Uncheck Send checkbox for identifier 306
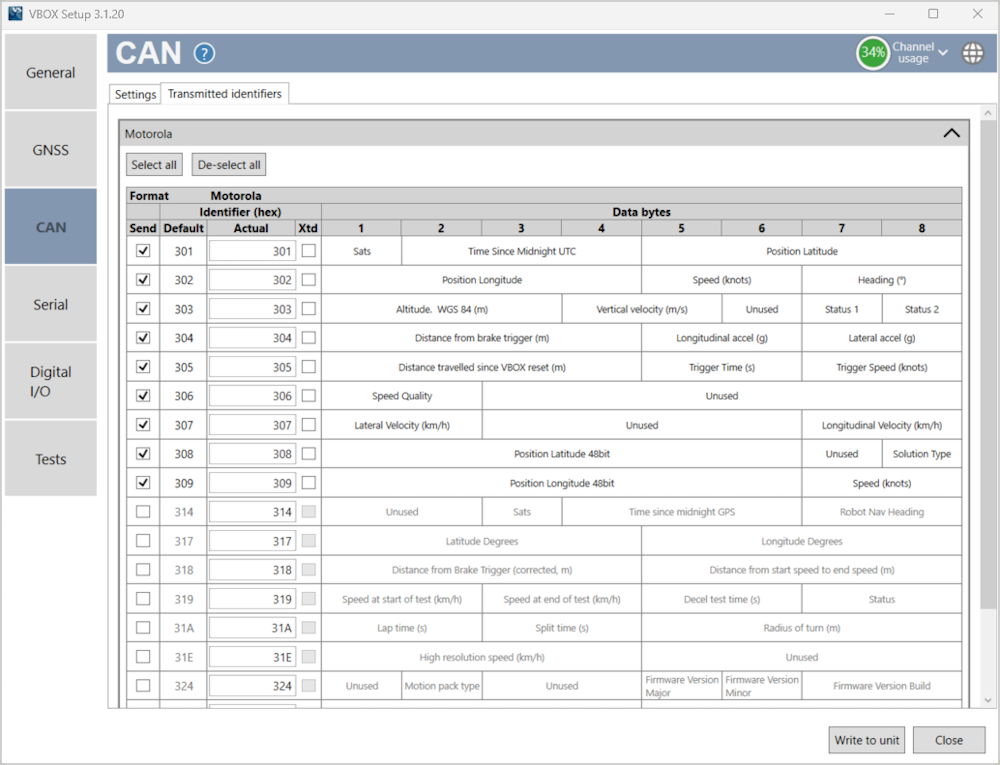 pos(143,395)
